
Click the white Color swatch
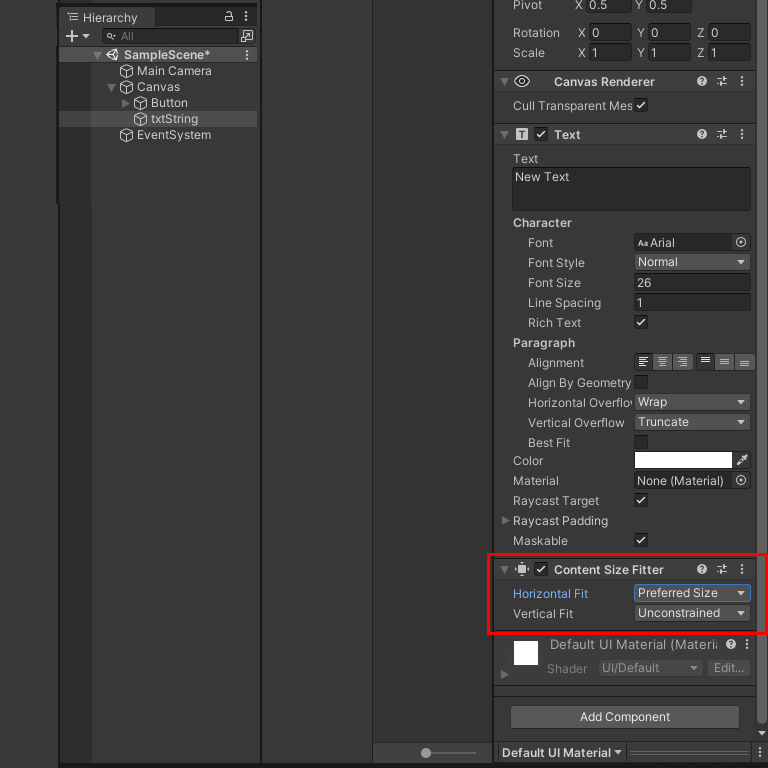(683, 460)
